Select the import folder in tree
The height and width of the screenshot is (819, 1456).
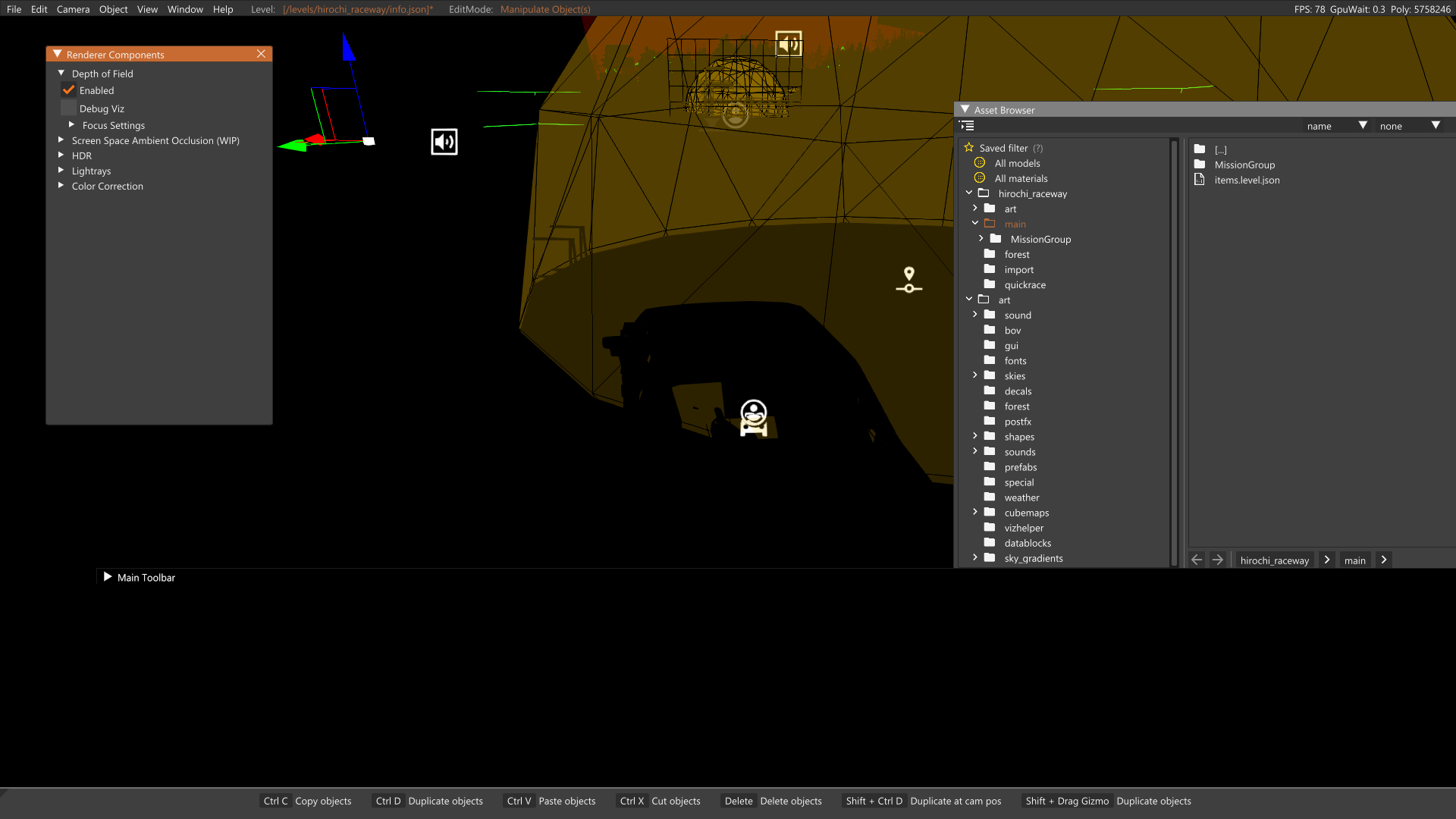coord(1018,270)
